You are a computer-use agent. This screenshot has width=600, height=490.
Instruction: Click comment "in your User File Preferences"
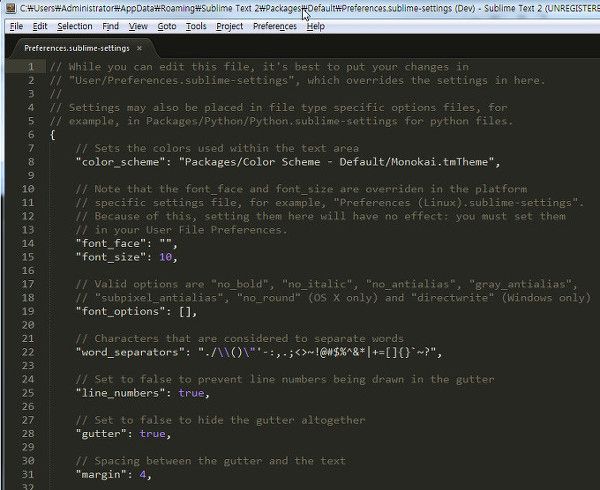click(181, 230)
